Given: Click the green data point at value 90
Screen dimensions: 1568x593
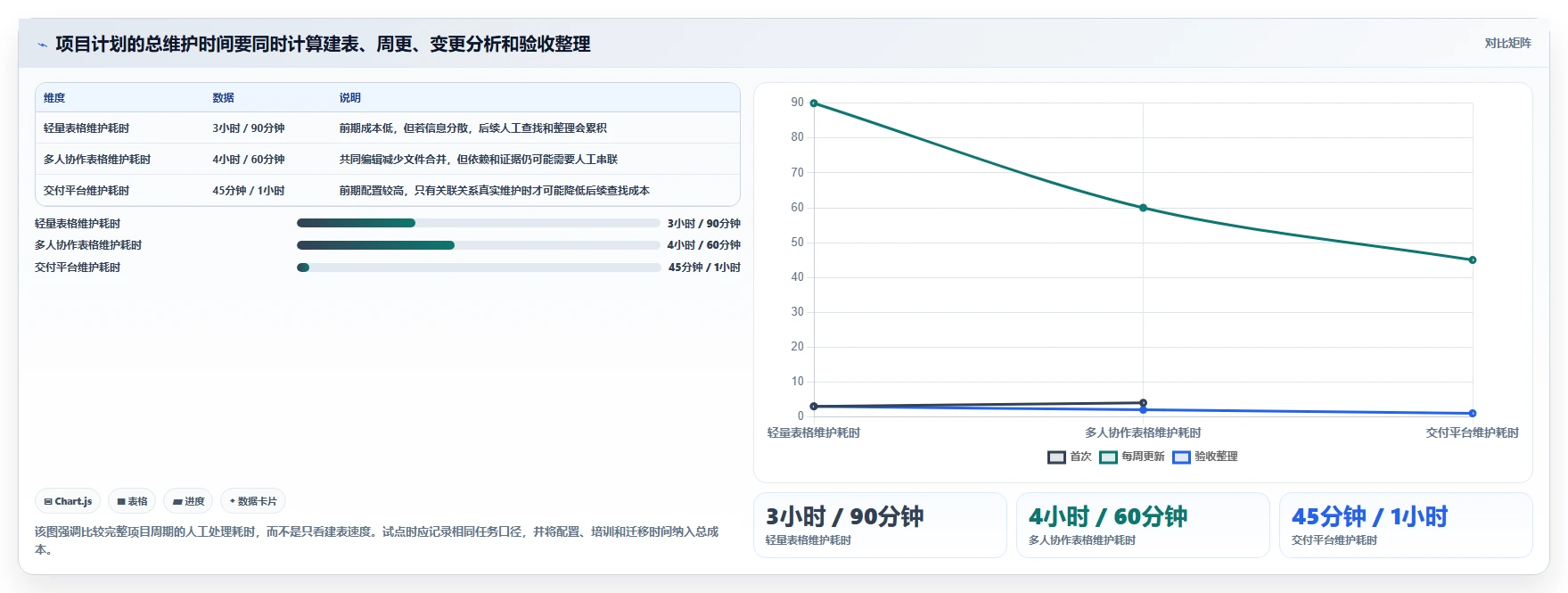Looking at the screenshot, I should (814, 103).
